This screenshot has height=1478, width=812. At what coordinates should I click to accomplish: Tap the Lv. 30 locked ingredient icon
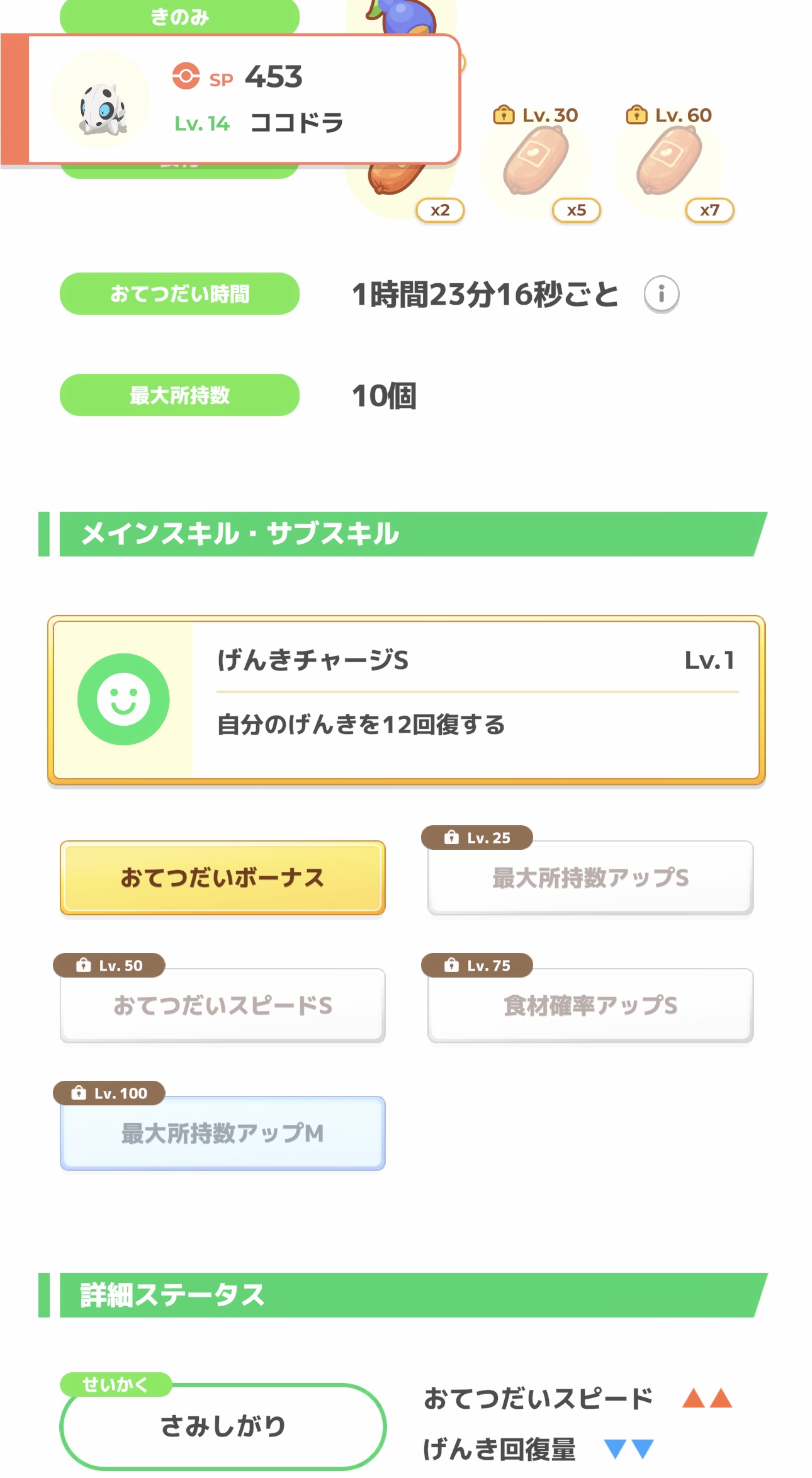(536, 162)
